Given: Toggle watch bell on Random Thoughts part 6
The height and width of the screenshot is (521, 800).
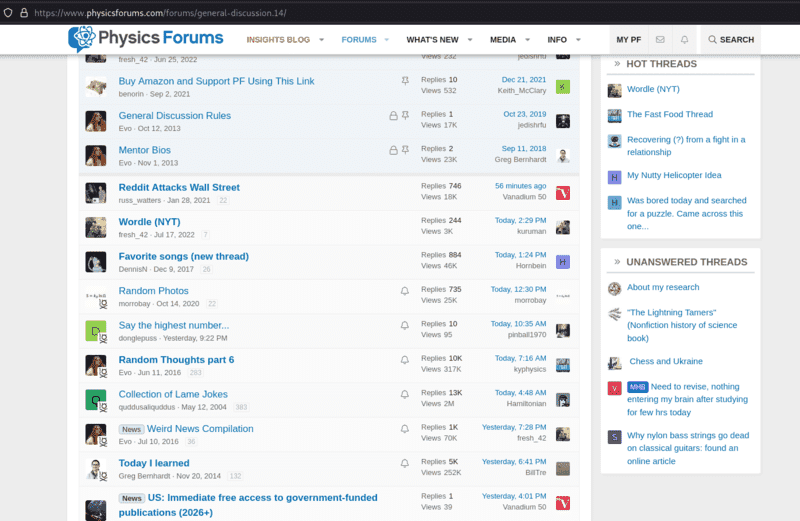Looking at the screenshot, I should 405,360.
